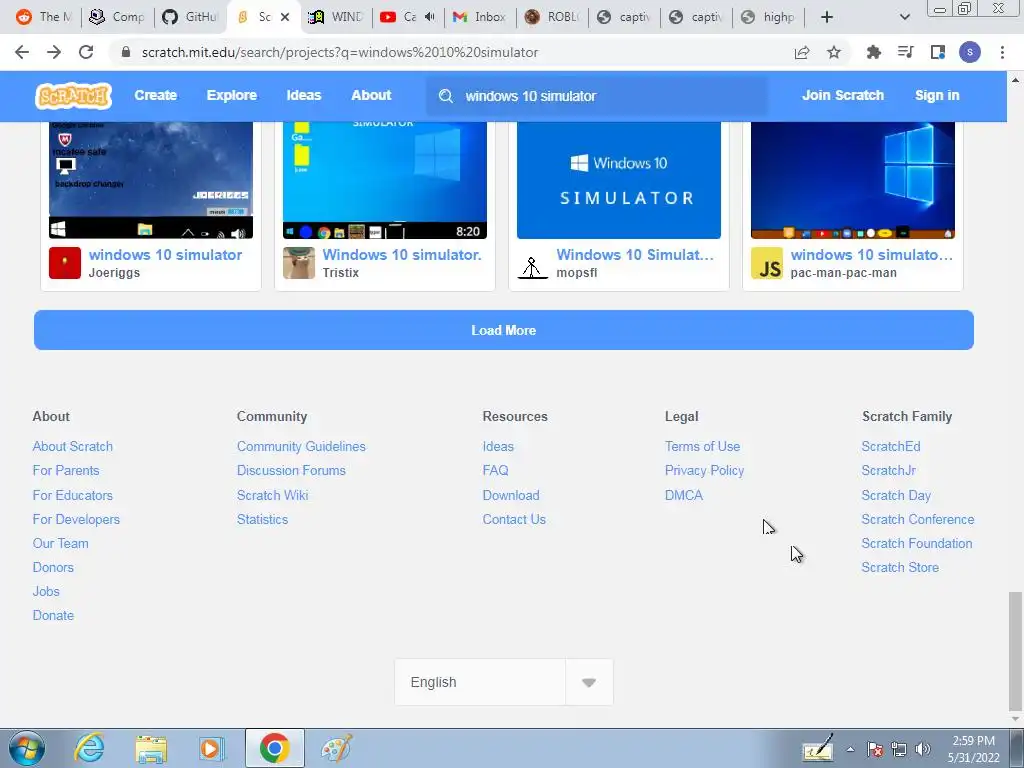
Task: Click the volume speaker tray icon
Action: coord(923,749)
